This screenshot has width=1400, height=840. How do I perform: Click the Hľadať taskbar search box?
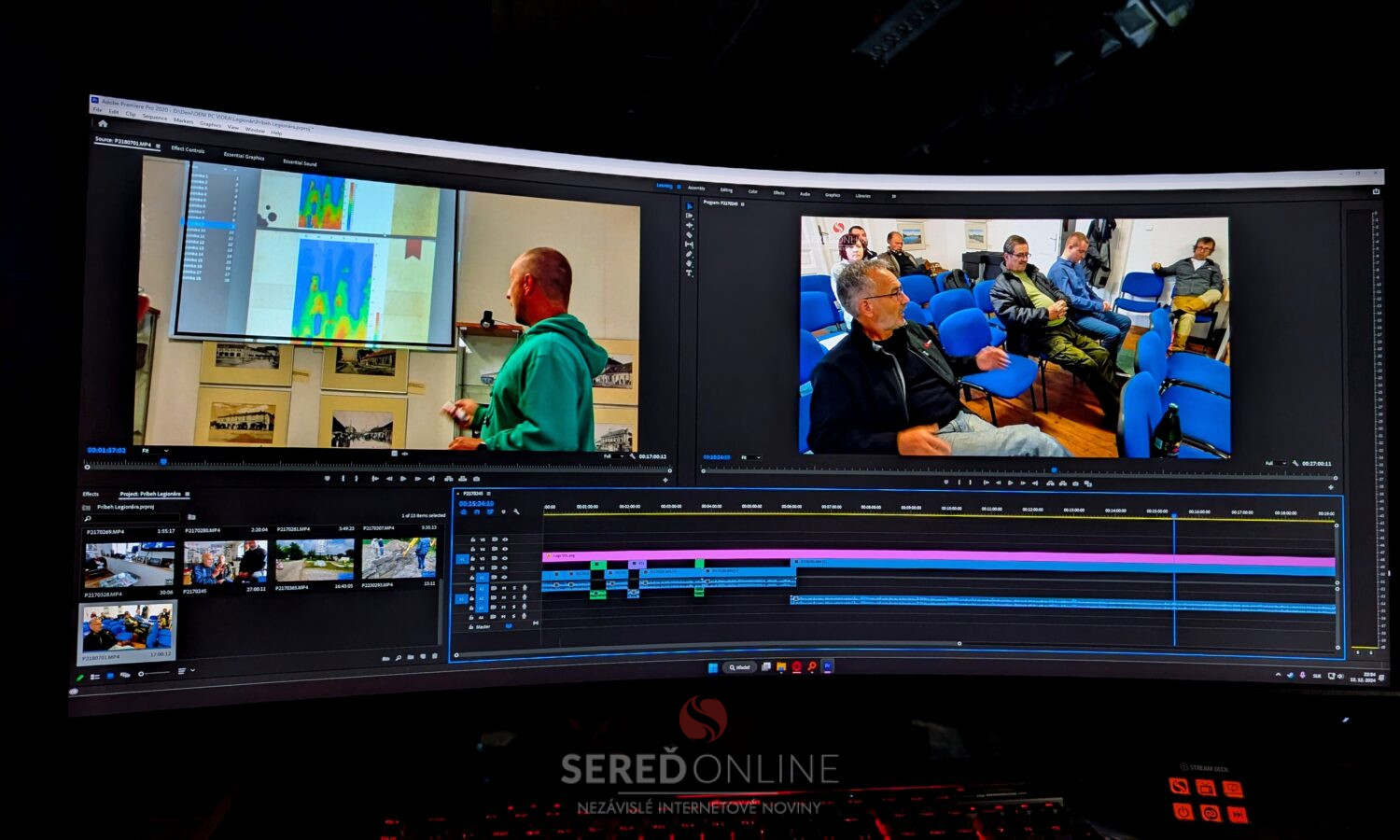click(x=739, y=667)
